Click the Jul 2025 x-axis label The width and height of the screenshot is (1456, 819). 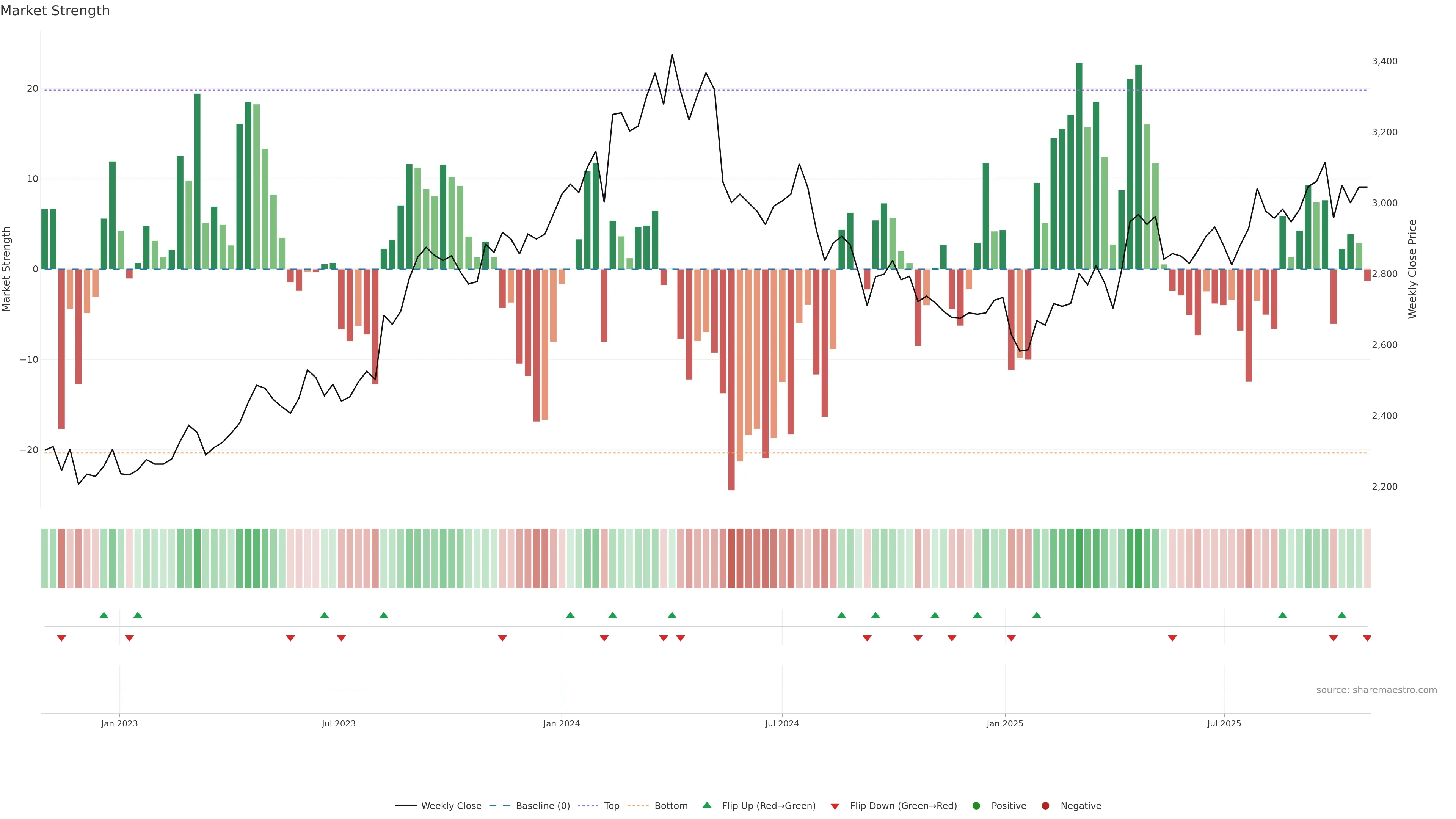pos(1224,723)
